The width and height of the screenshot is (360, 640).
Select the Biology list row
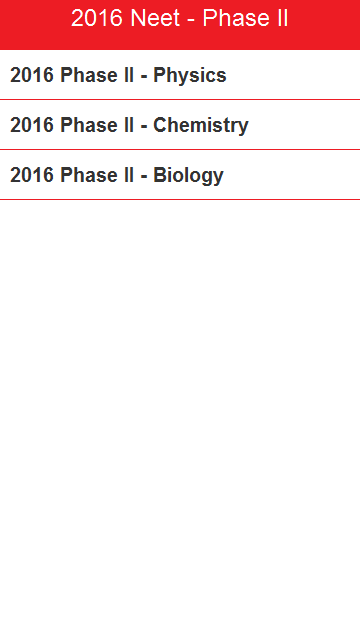(x=180, y=175)
